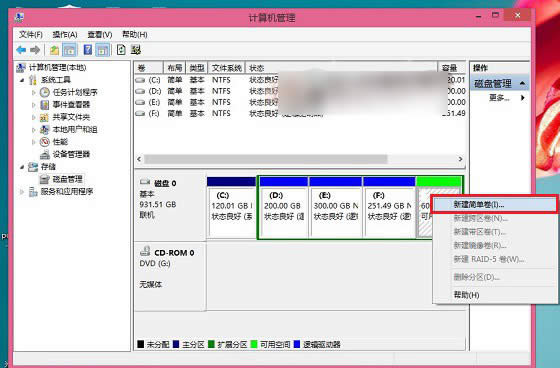
Task: Select the (D:) 200.00 GB partition block
Action: (x=284, y=207)
